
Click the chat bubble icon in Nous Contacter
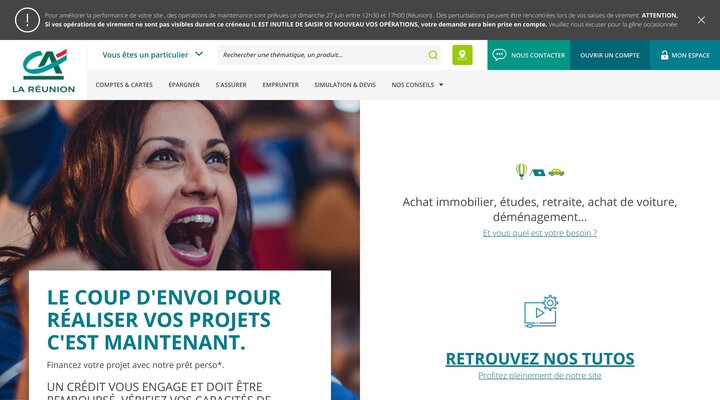tap(499, 55)
